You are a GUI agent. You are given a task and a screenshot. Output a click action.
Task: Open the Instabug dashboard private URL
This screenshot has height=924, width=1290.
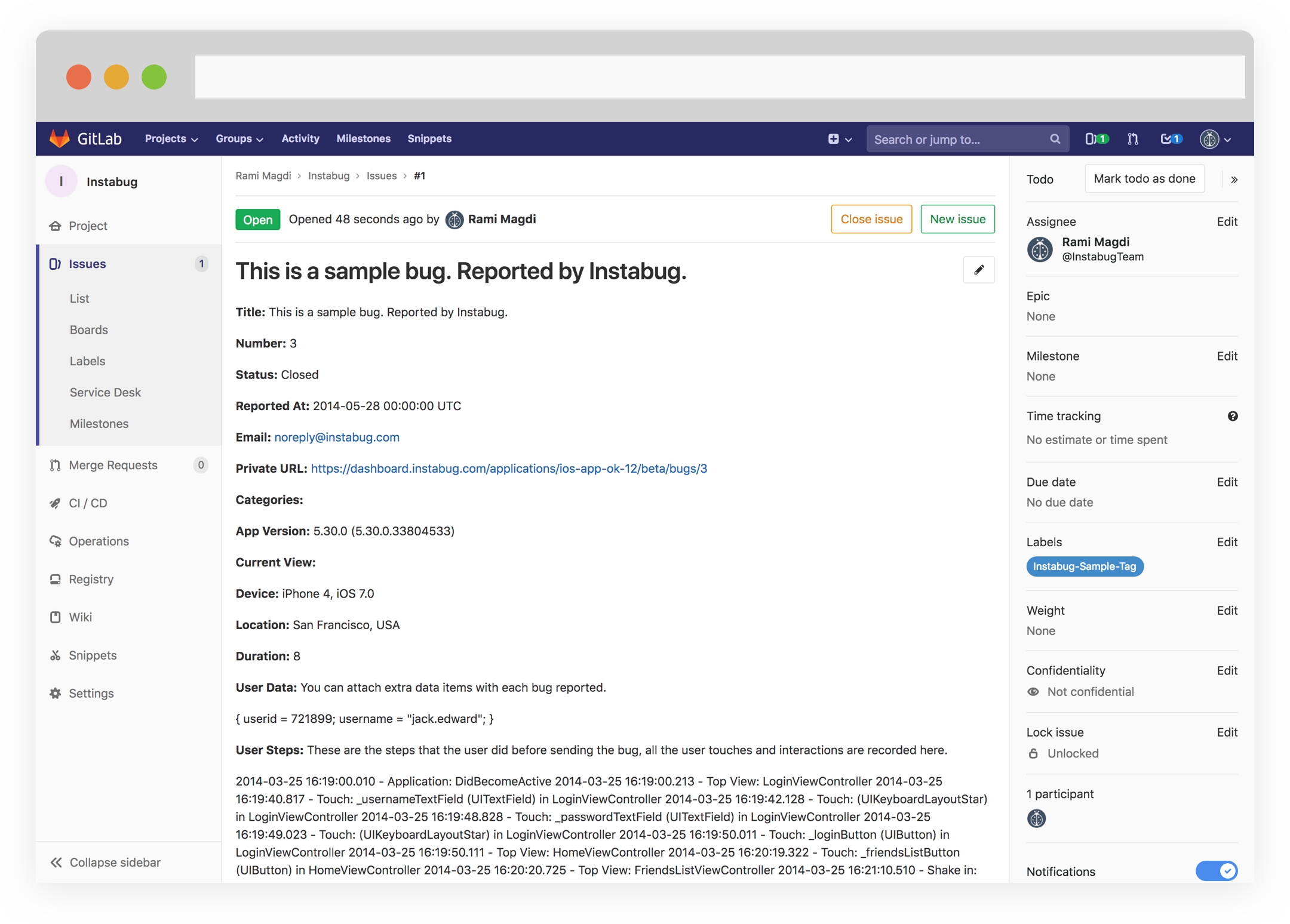(509, 469)
